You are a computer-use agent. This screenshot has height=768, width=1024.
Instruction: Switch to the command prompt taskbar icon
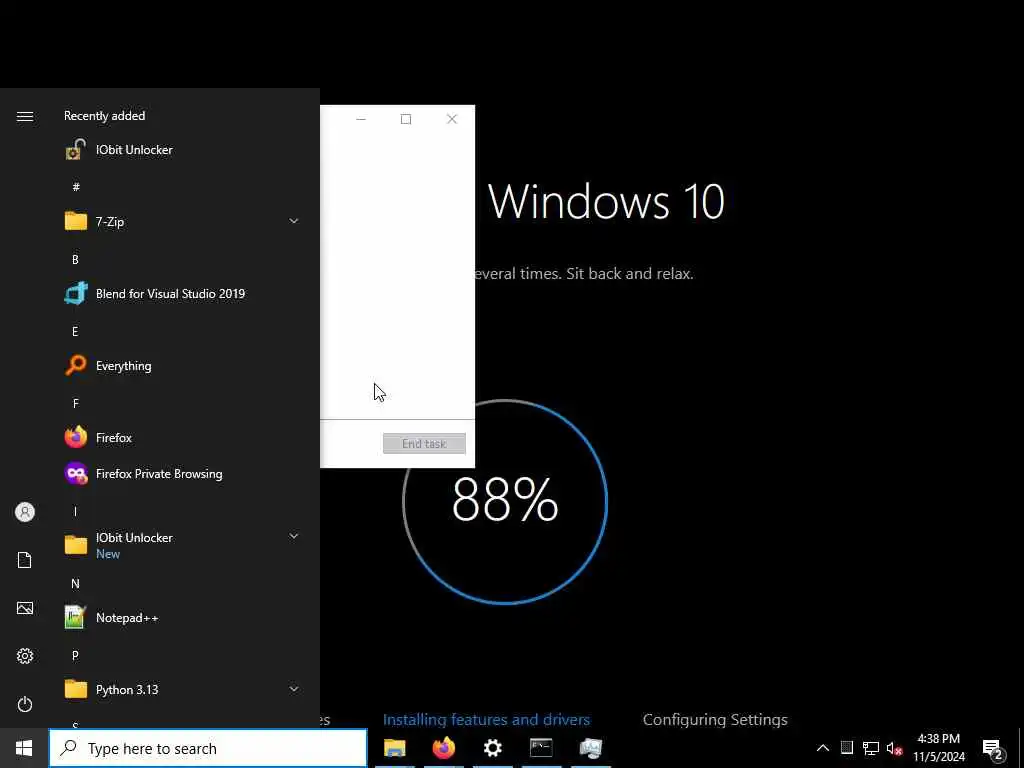[541, 748]
